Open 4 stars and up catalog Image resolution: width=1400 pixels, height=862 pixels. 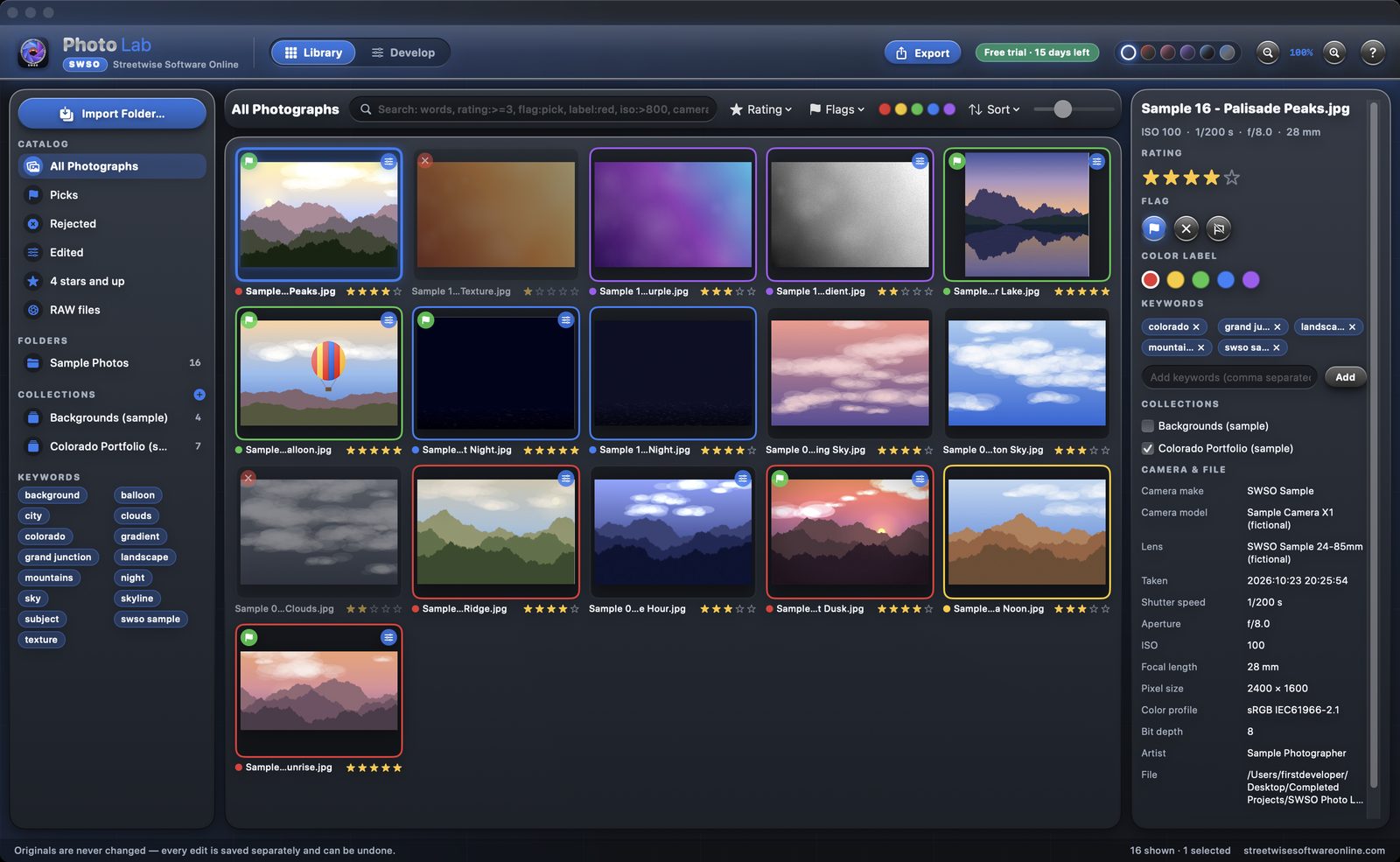tap(112, 281)
